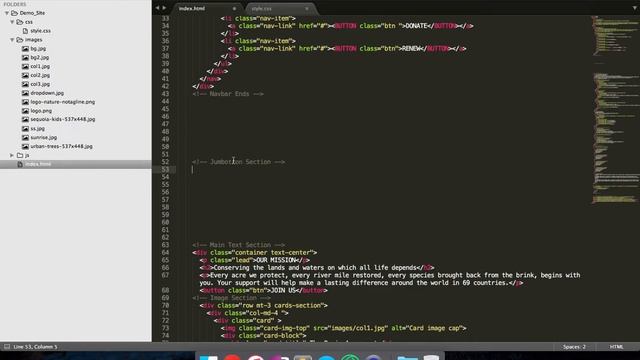The height and width of the screenshot is (360, 640).
Task: Select col3.jpg in the sidebar
Action: 40,84
